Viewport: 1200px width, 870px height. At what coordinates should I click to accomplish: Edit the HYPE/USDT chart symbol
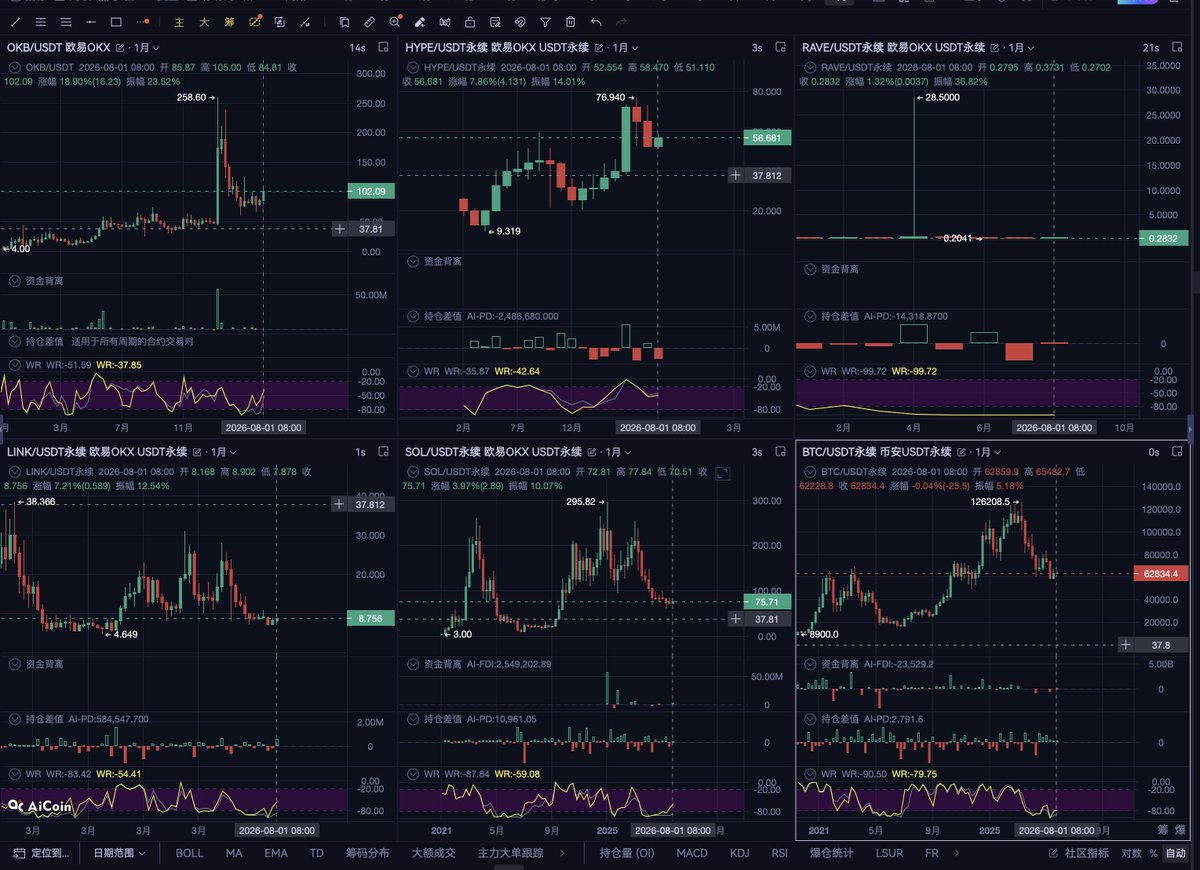pos(599,48)
